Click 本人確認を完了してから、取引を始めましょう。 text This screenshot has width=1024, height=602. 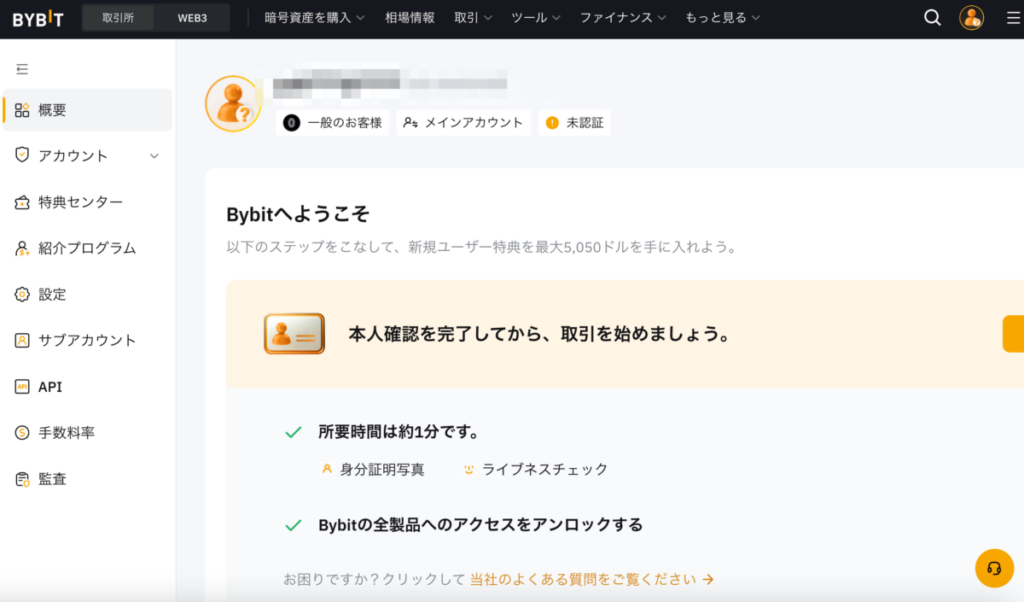click(539, 334)
